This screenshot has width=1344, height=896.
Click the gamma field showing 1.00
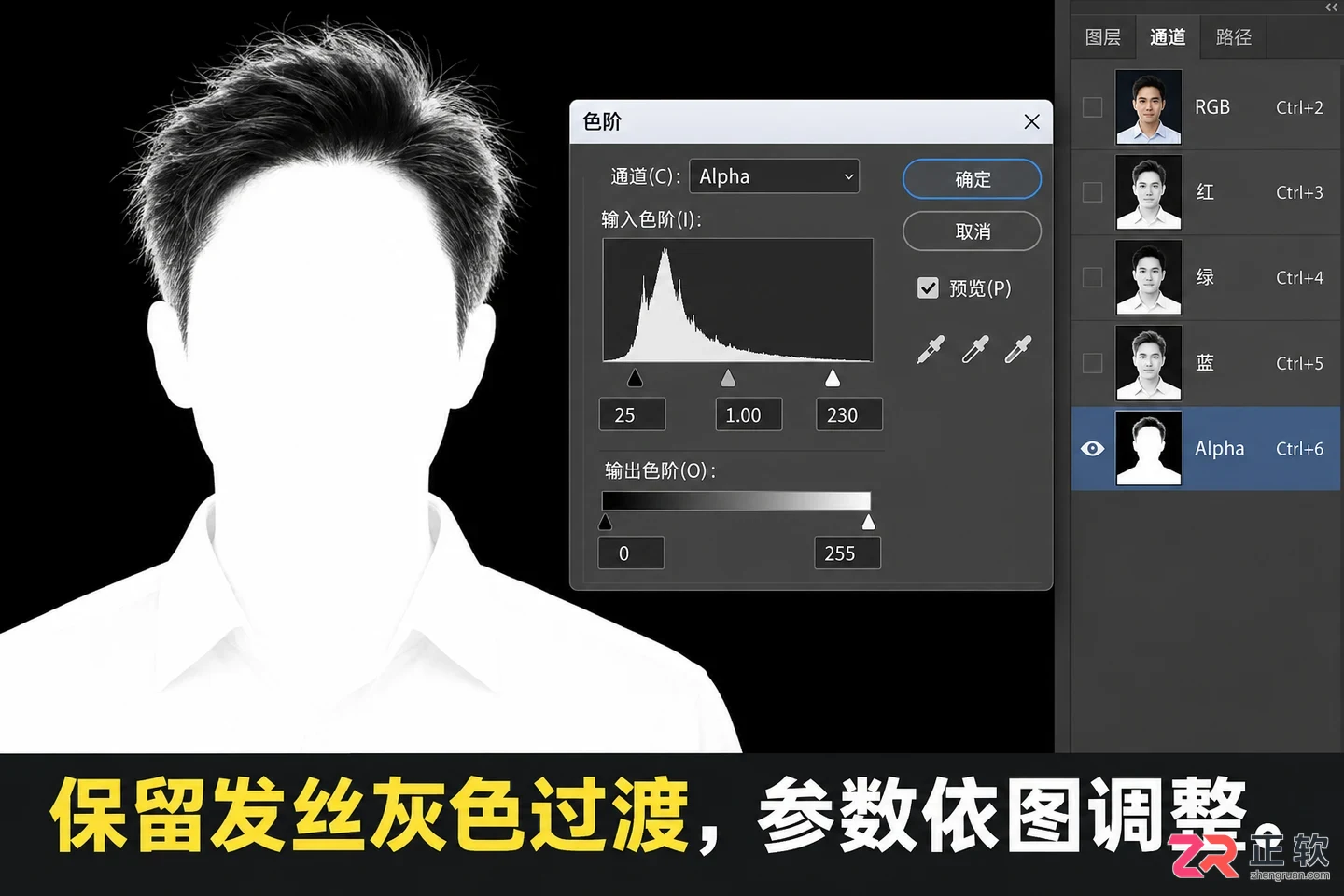click(x=749, y=414)
